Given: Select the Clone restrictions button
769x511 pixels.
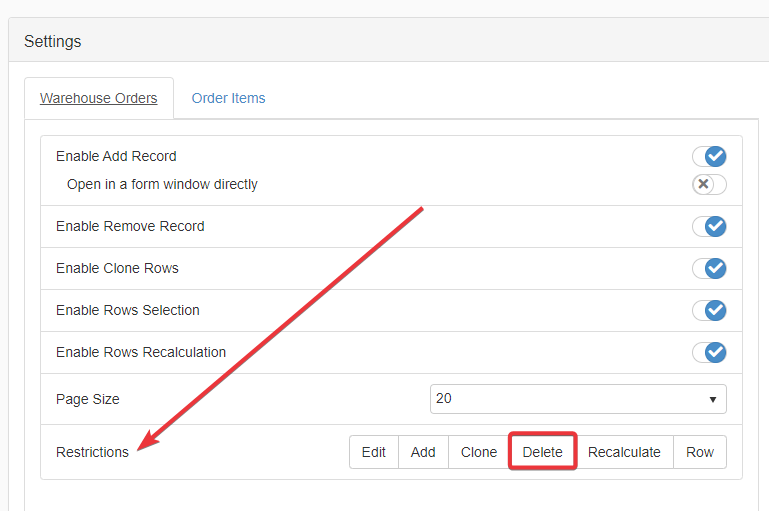Looking at the screenshot, I should pyautogui.click(x=479, y=452).
